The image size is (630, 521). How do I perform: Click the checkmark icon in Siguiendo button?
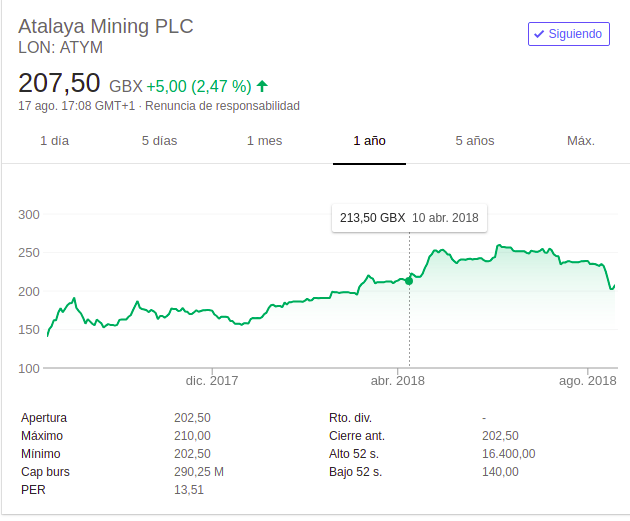tap(539, 34)
